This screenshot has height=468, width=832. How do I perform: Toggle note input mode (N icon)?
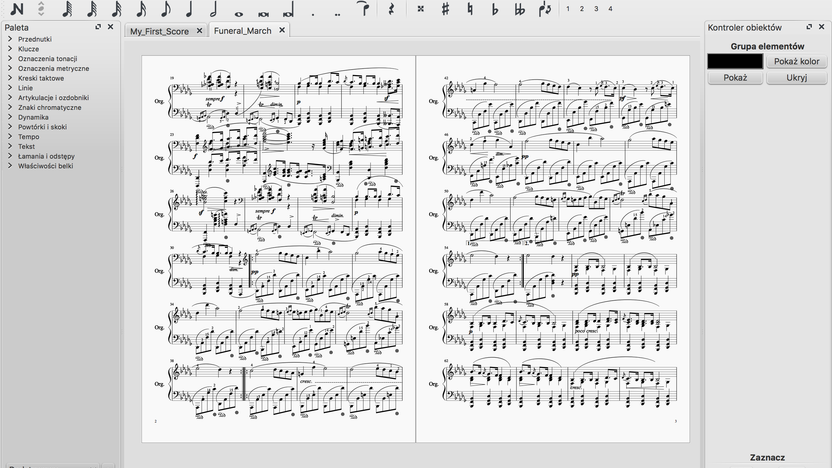(x=17, y=8)
